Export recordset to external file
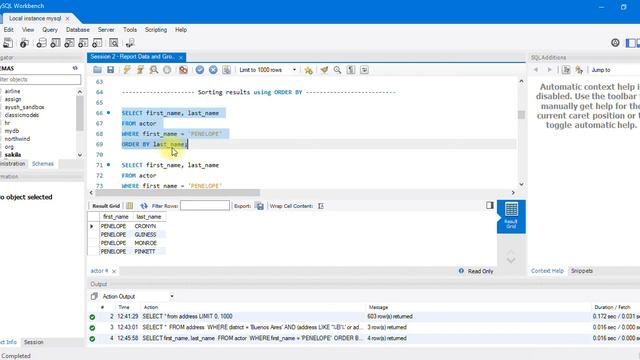This screenshot has width=640, height=360. 260,206
